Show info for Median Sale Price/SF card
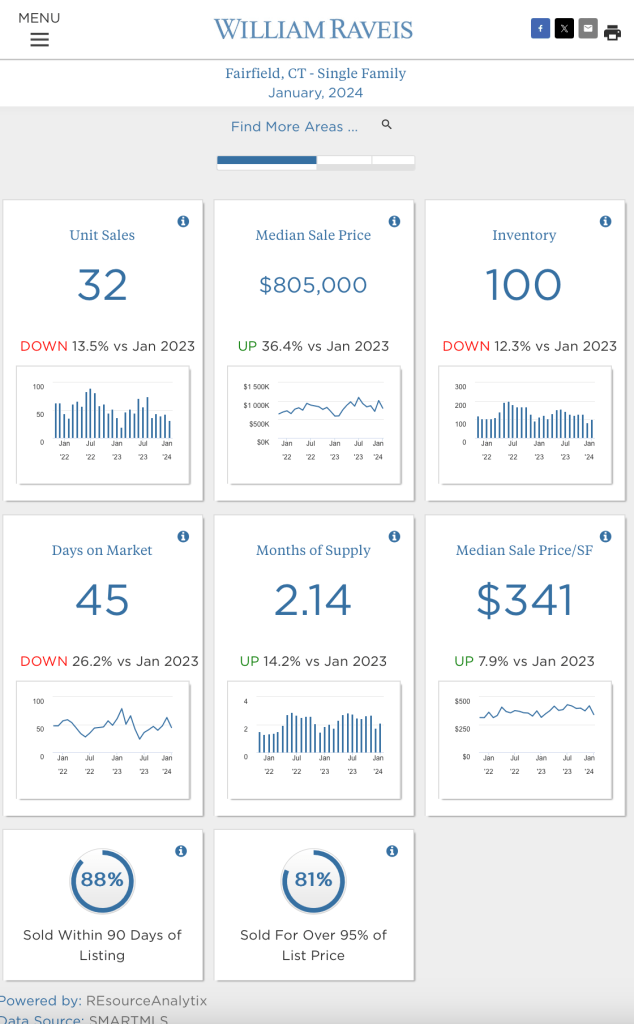Screen dimensions: 634x1024 coord(605,536)
